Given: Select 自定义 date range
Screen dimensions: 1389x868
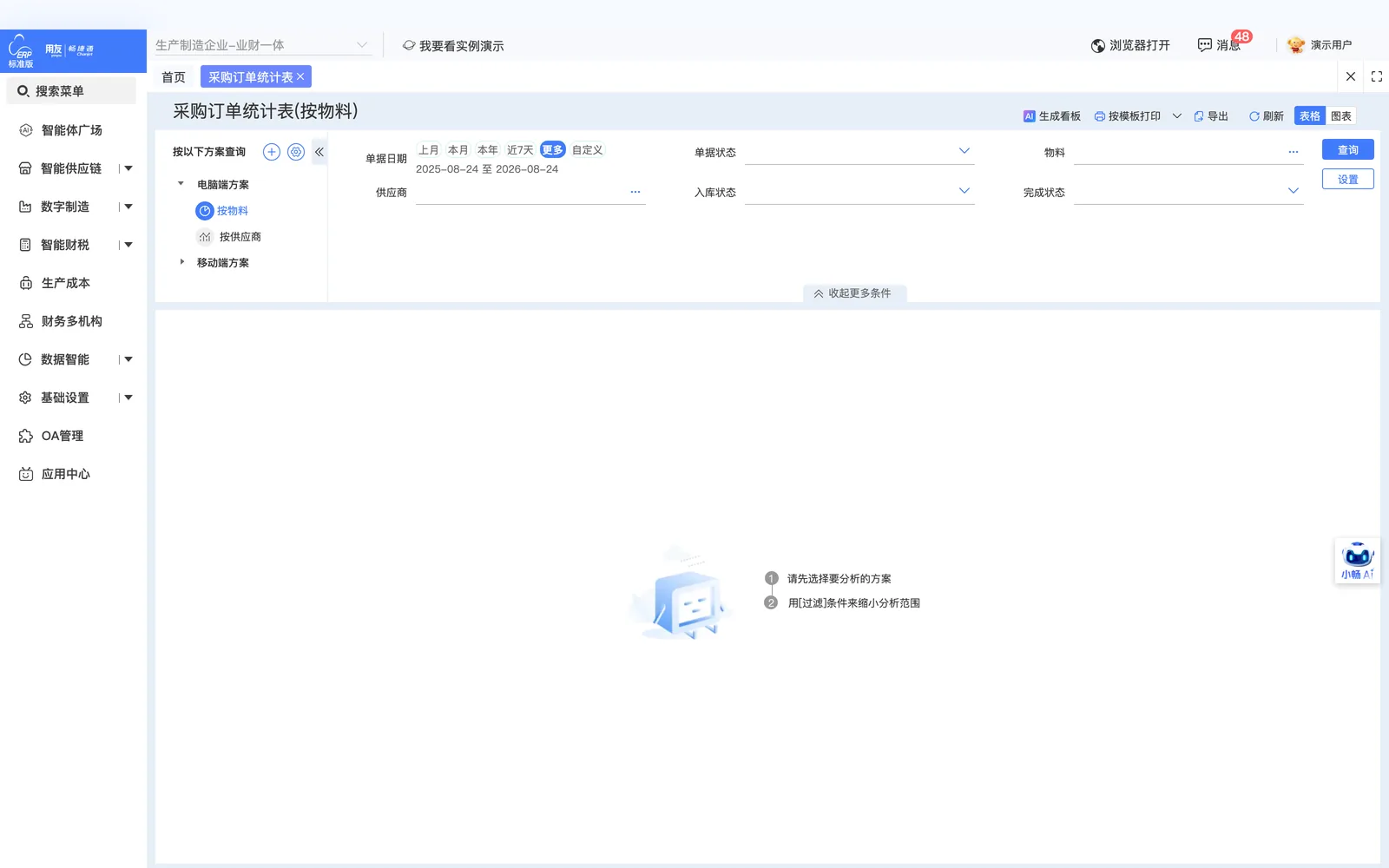Looking at the screenshot, I should pos(588,150).
